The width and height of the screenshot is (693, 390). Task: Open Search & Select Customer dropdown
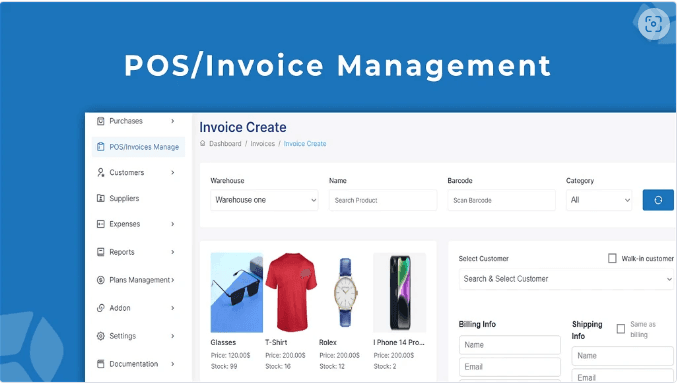(567, 279)
